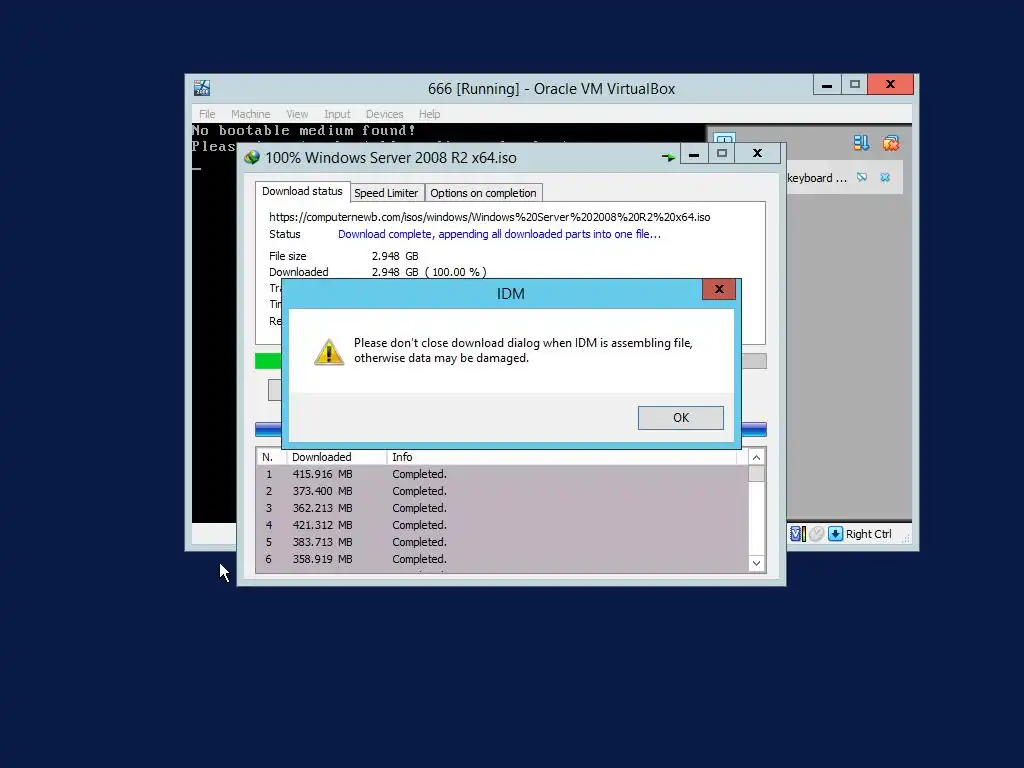The image size is (1024, 768).
Task: Click the connections list scroll up arrow
Action: [756, 457]
